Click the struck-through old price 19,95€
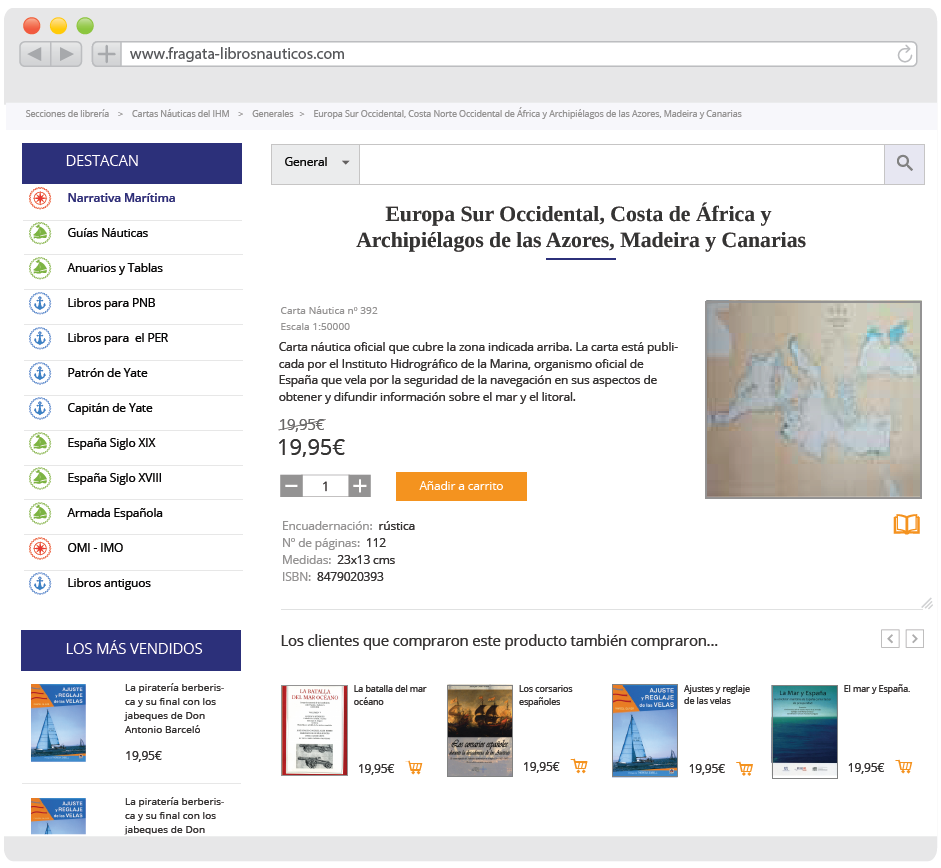941x868 pixels. (x=301, y=425)
